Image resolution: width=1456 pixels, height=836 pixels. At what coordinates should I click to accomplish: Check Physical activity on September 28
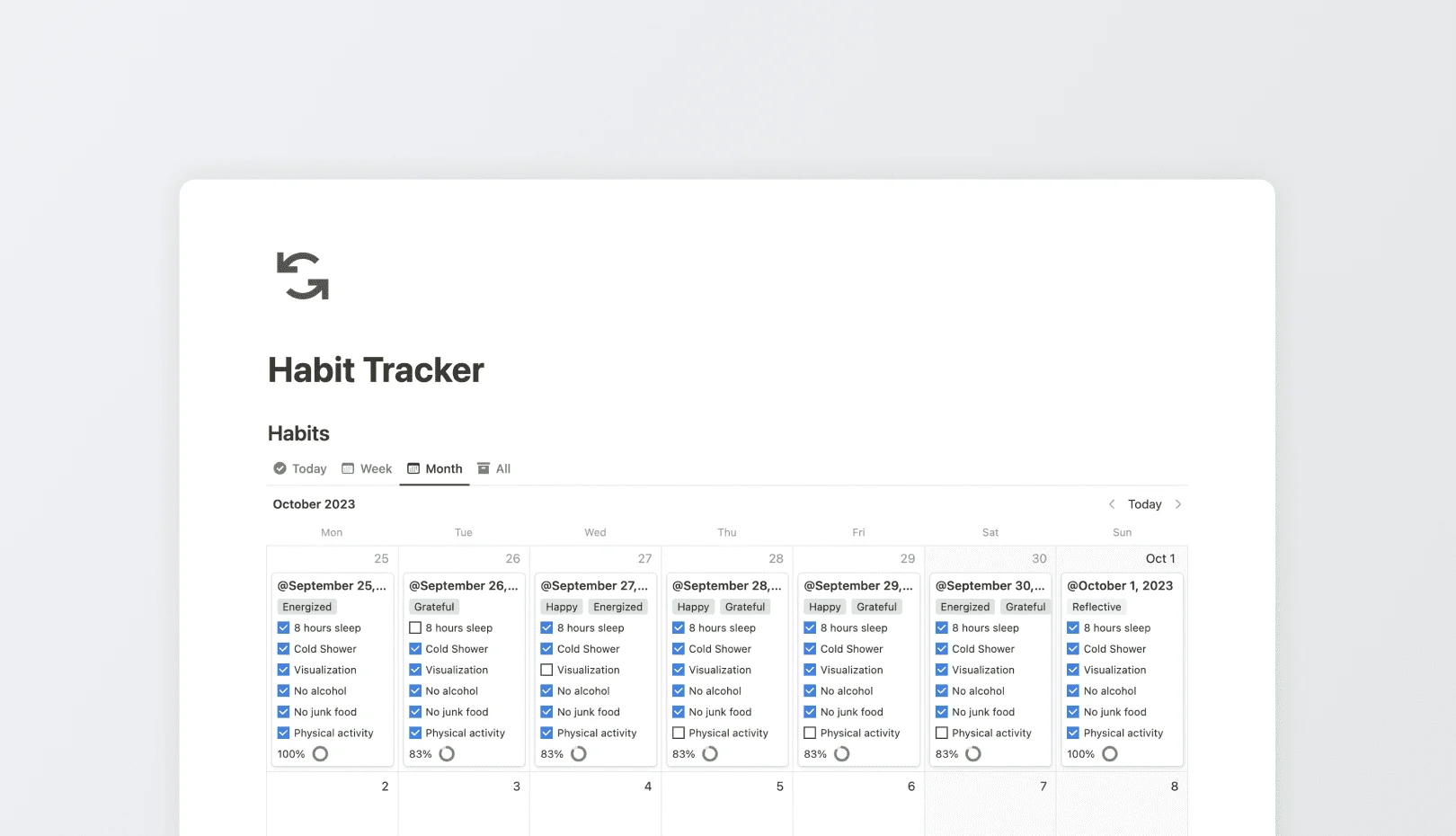tap(678, 733)
